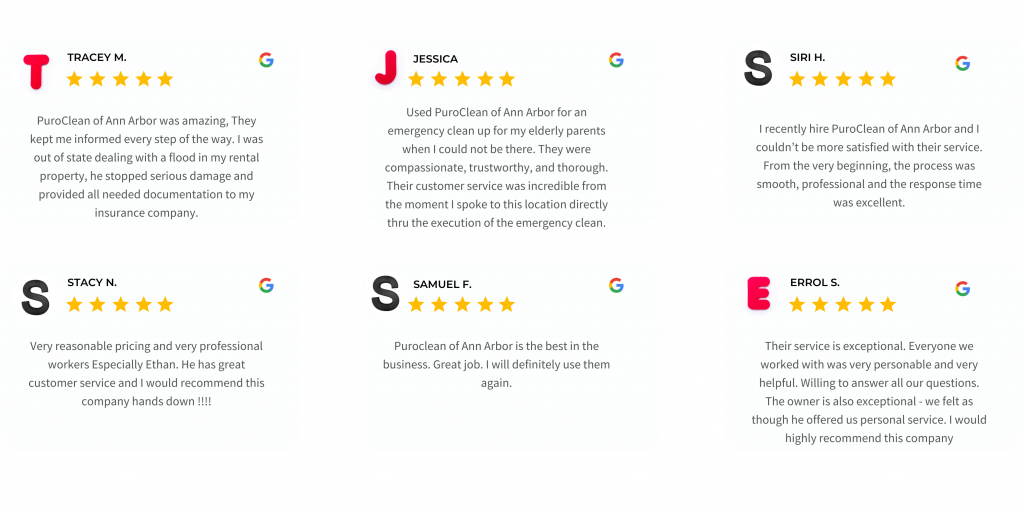This screenshot has height=512, width=1024.
Task: Select the Google logo on Samuel F.'s review
Action: click(x=616, y=285)
